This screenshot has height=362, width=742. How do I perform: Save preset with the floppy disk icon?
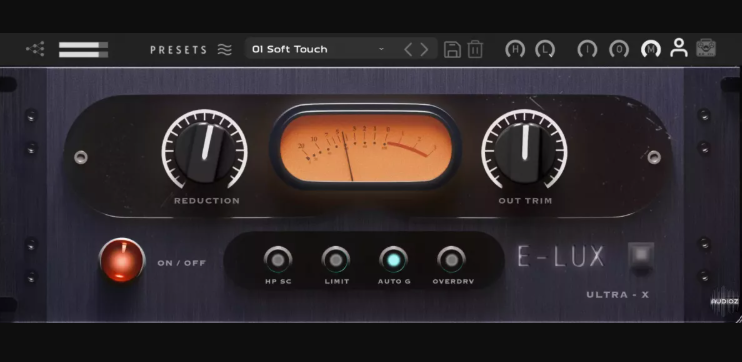452,49
